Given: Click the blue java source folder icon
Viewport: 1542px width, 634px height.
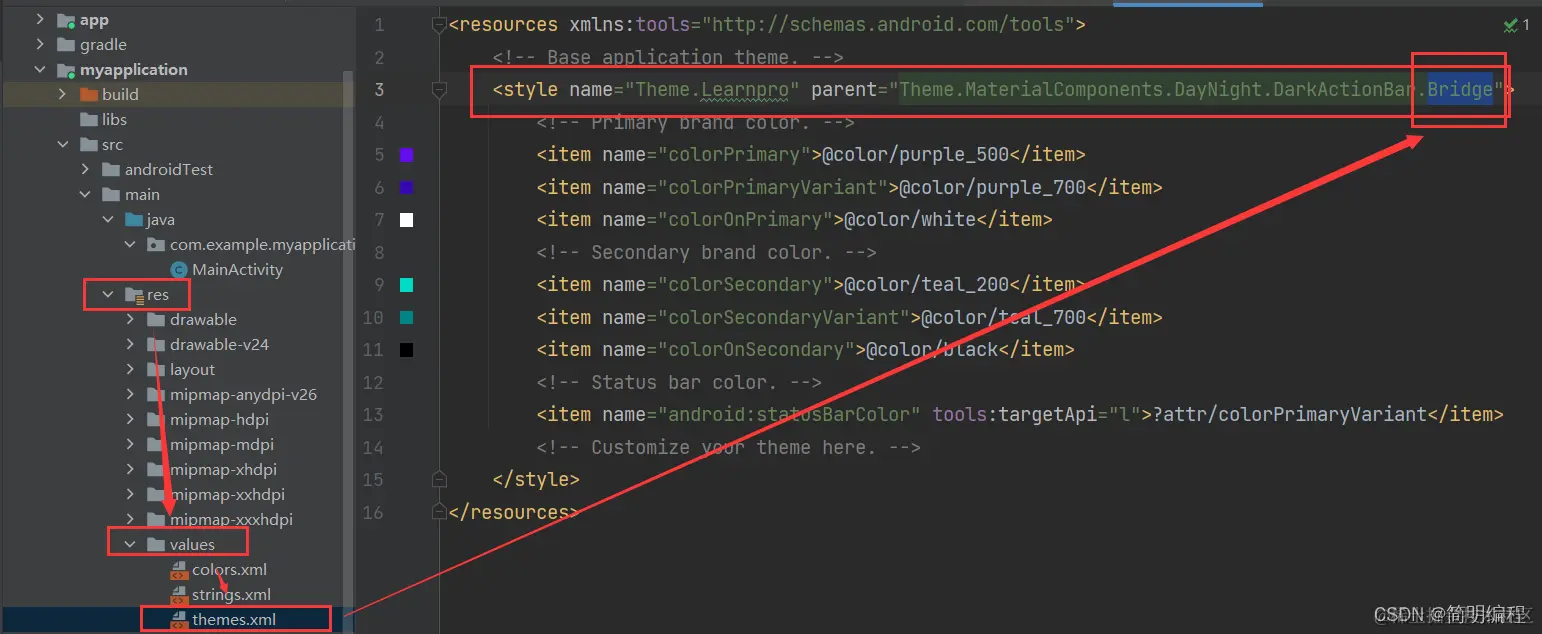Looking at the screenshot, I should tap(133, 219).
